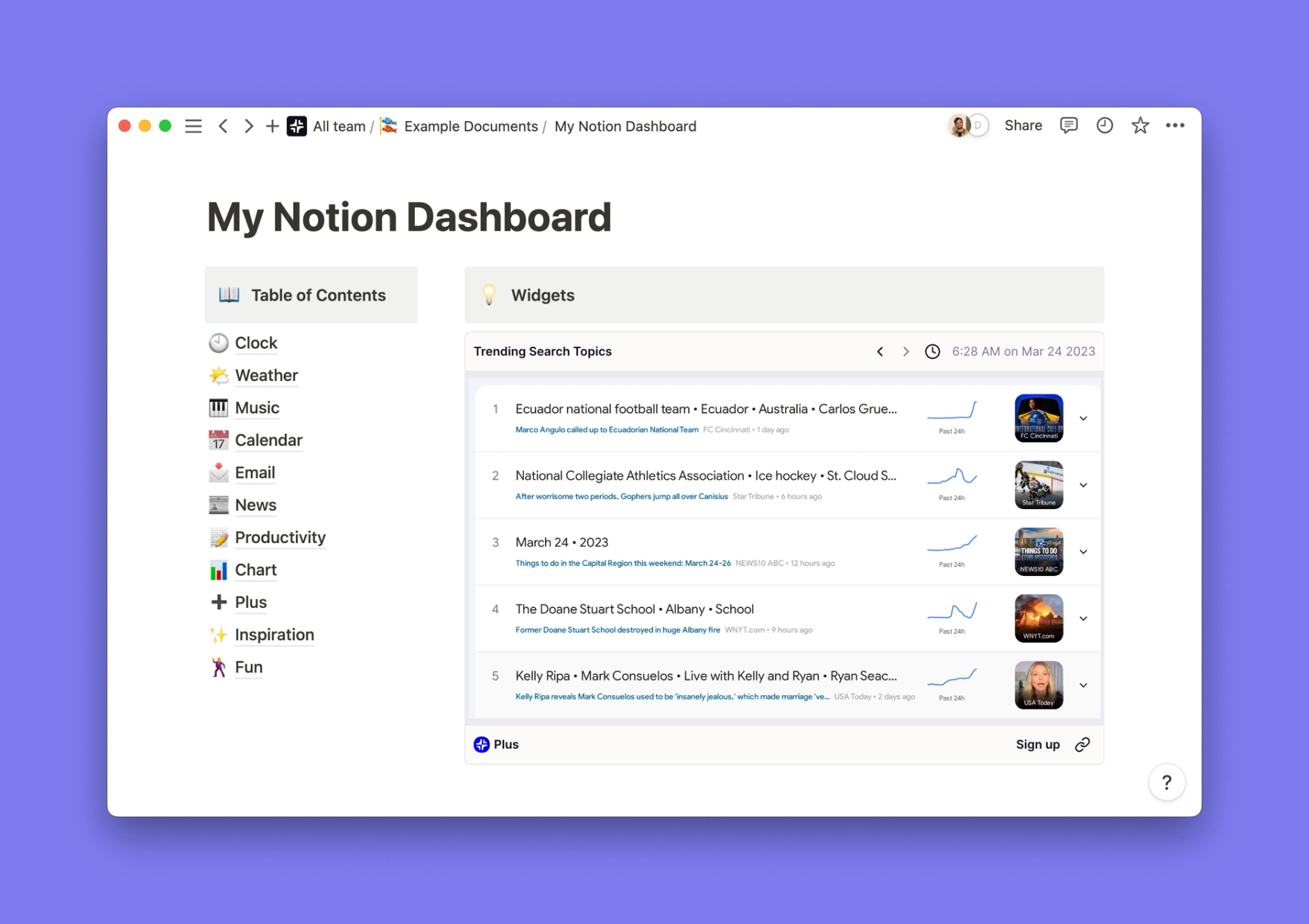
Task: Jump to the News section
Action: tap(256, 505)
